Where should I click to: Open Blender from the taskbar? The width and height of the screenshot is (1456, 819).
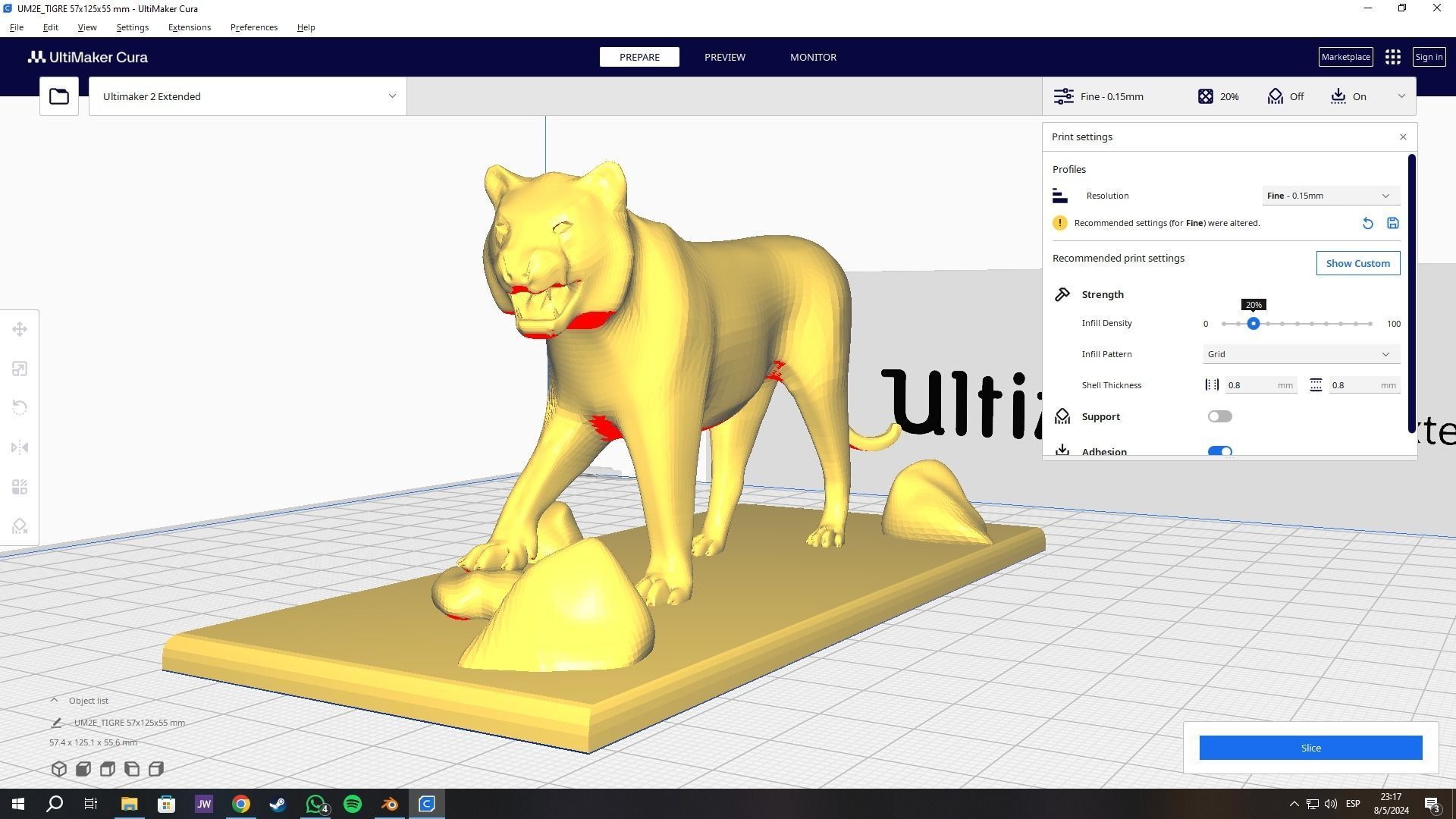click(390, 804)
